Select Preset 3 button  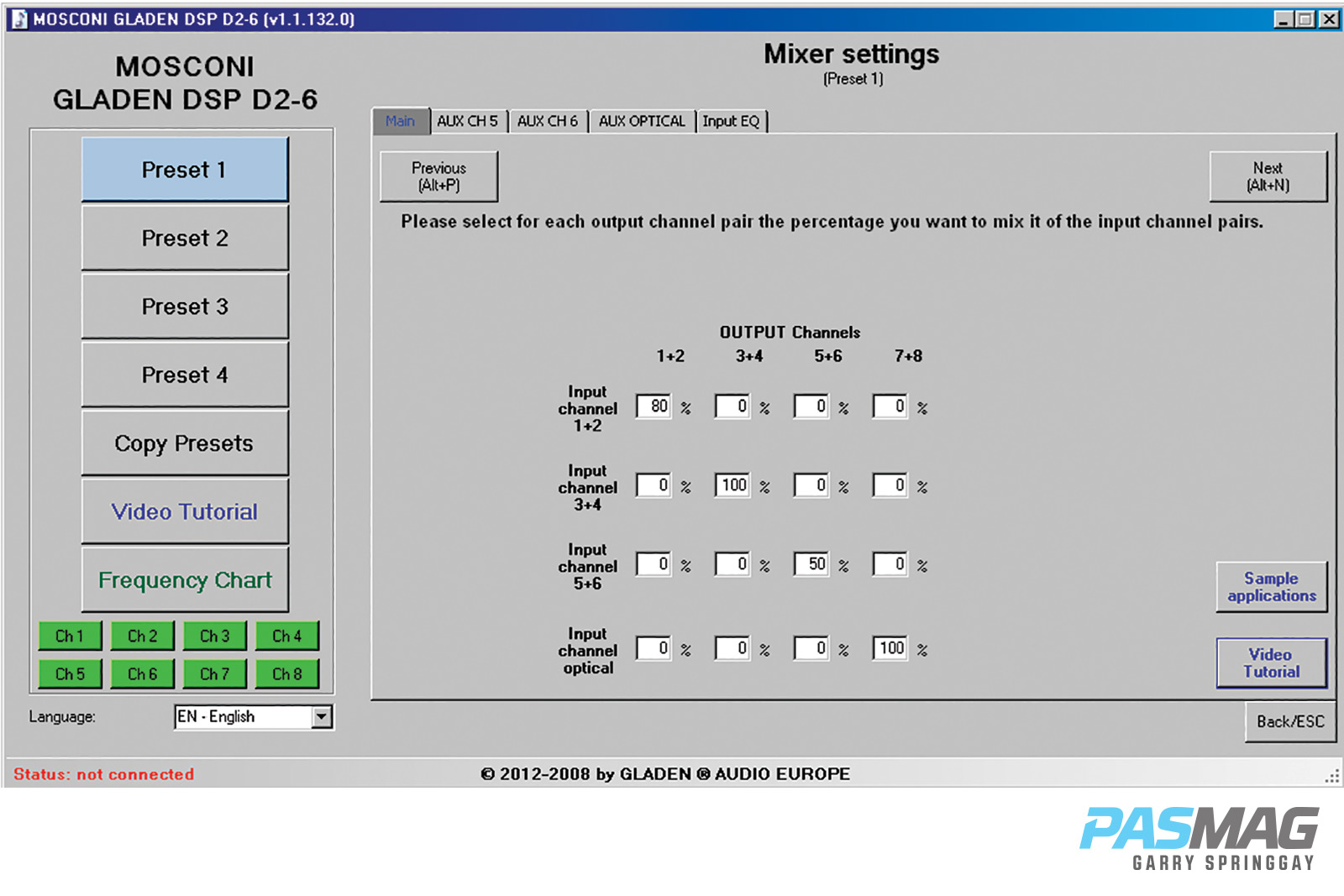coord(185,307)
